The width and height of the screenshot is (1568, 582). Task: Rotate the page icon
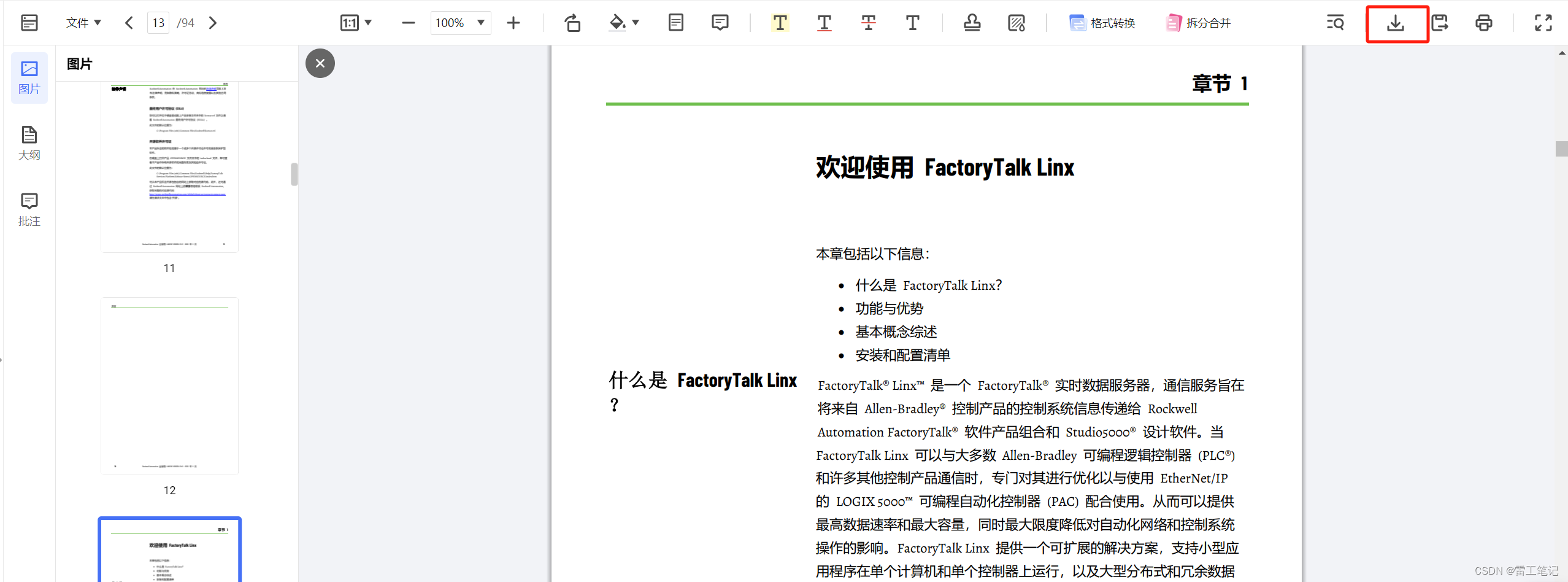572,23
